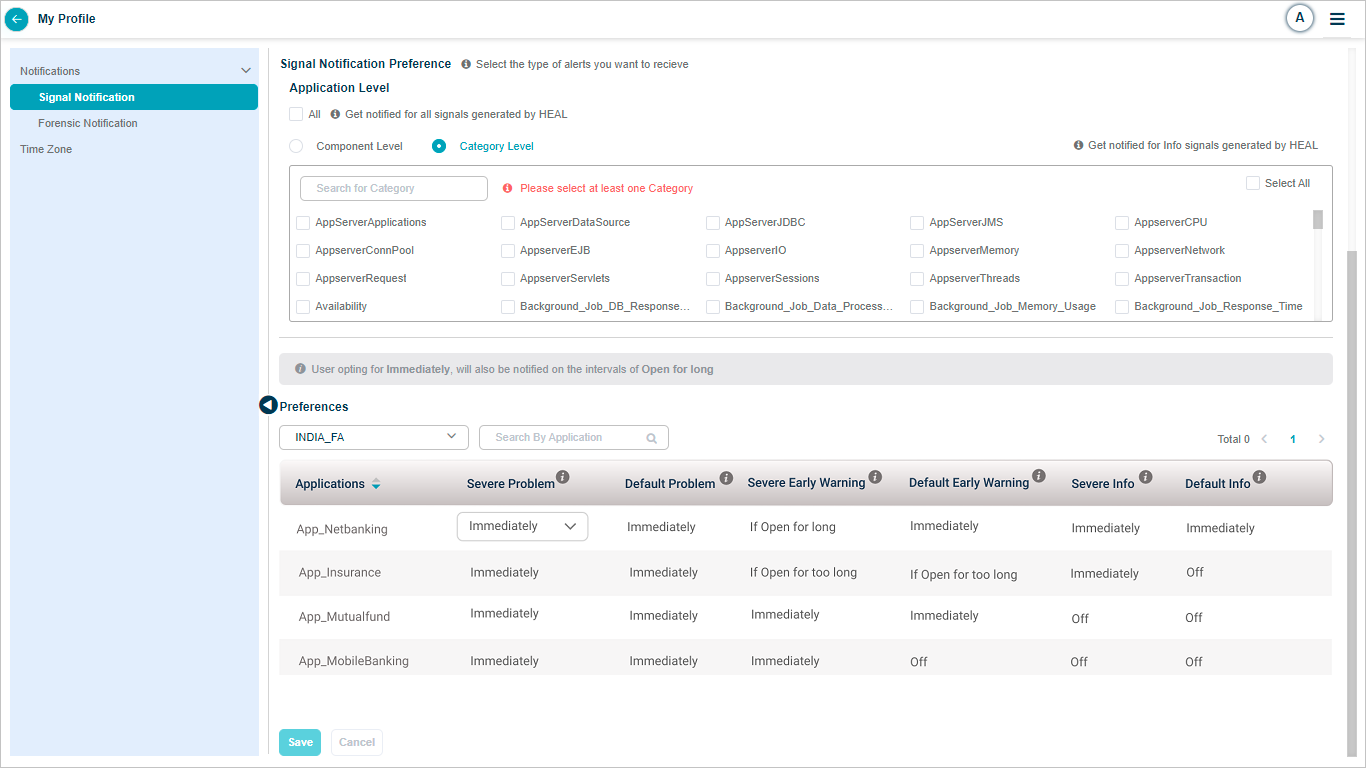Select the Component Level radio button

click(x=296, y=146)
